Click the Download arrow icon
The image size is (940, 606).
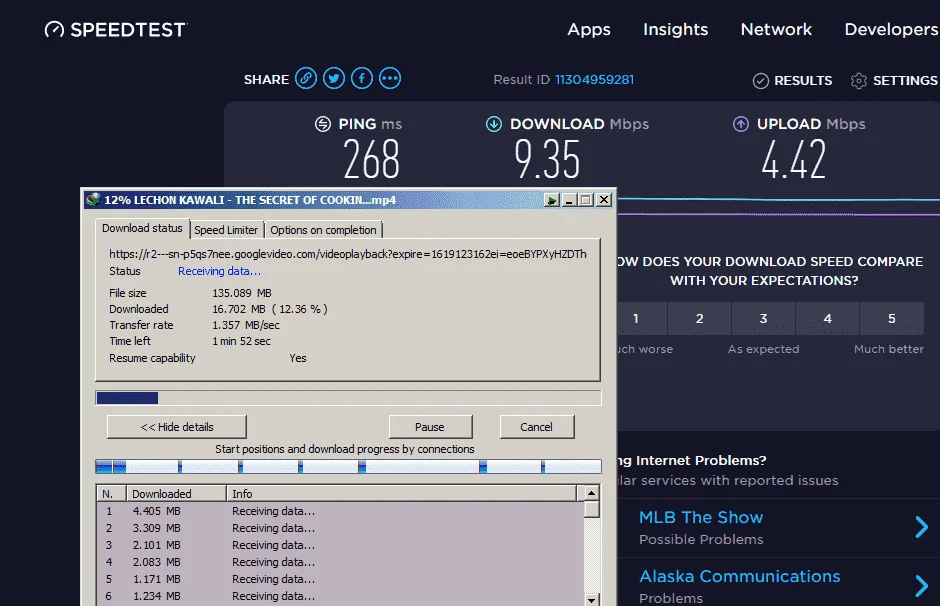494,124
